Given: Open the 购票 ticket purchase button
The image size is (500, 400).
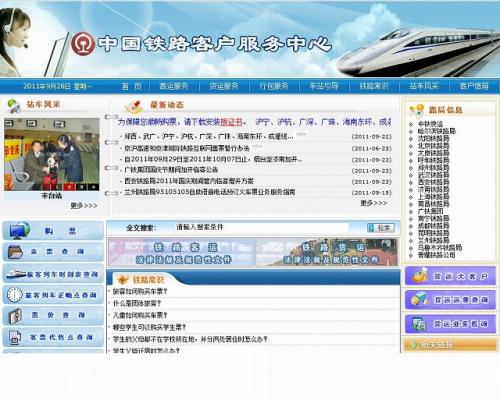Looking at the screenshot, I should tap(53, 231).
